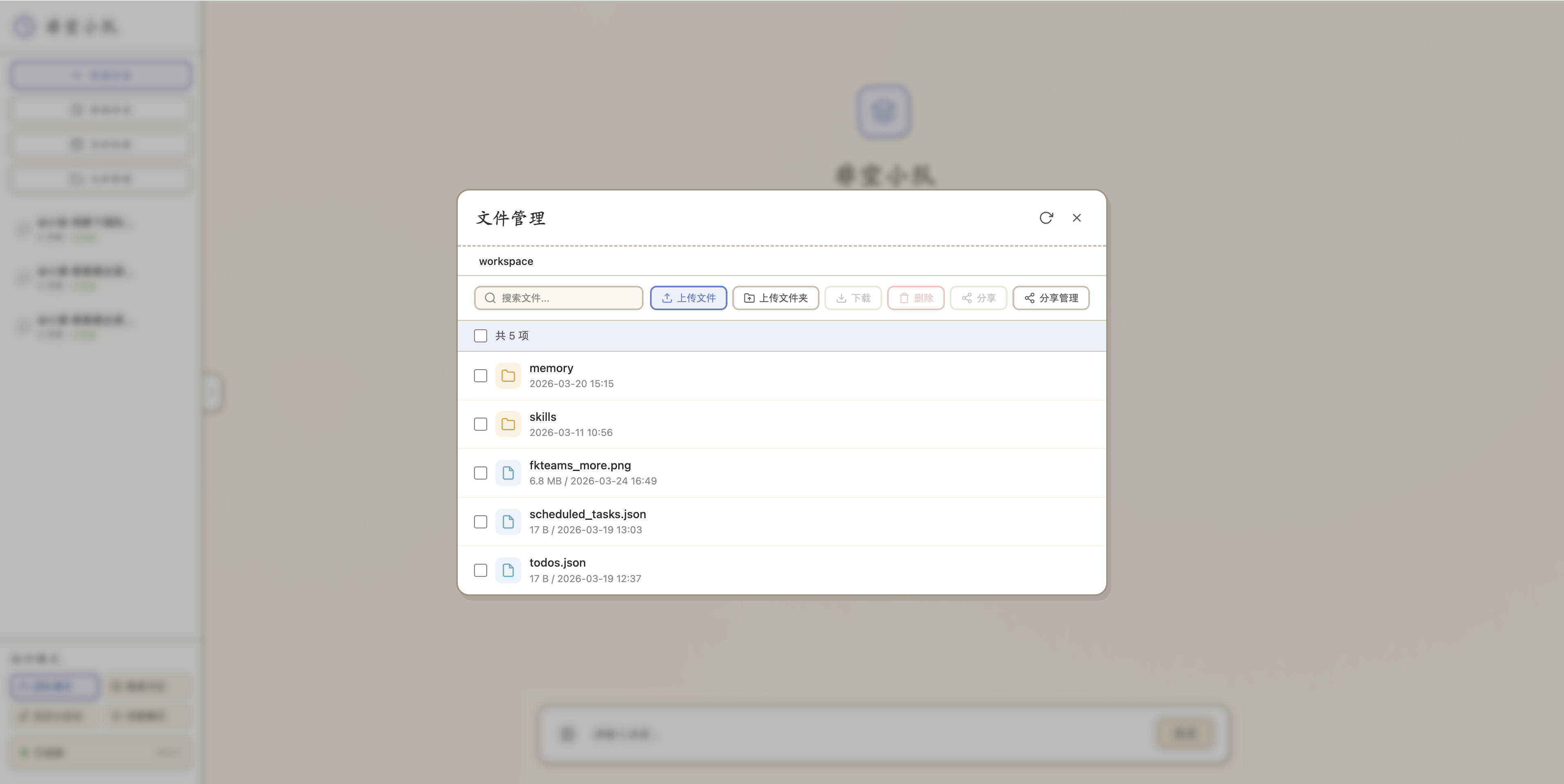Click the scheduled_tasks.json file name
Screen dimensions: 1564x784
point(586,514)
